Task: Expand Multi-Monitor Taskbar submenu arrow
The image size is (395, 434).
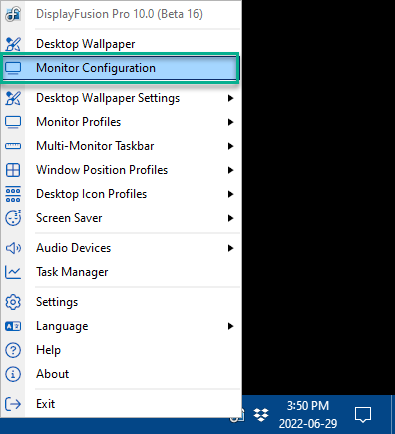Action: point(230,146)
